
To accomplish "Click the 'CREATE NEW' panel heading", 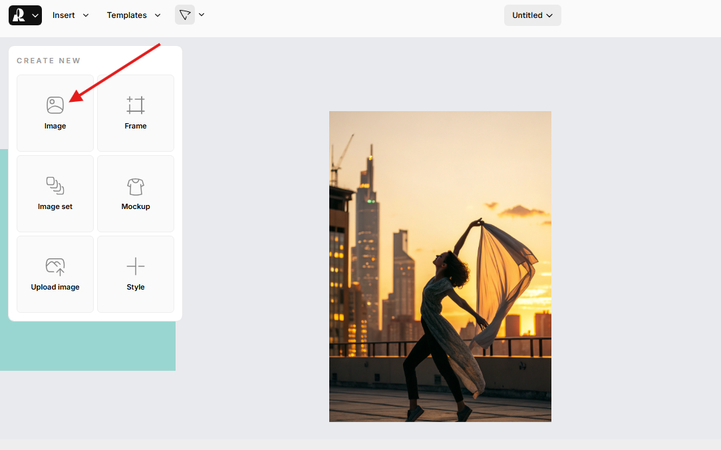I will pos(48,61).
